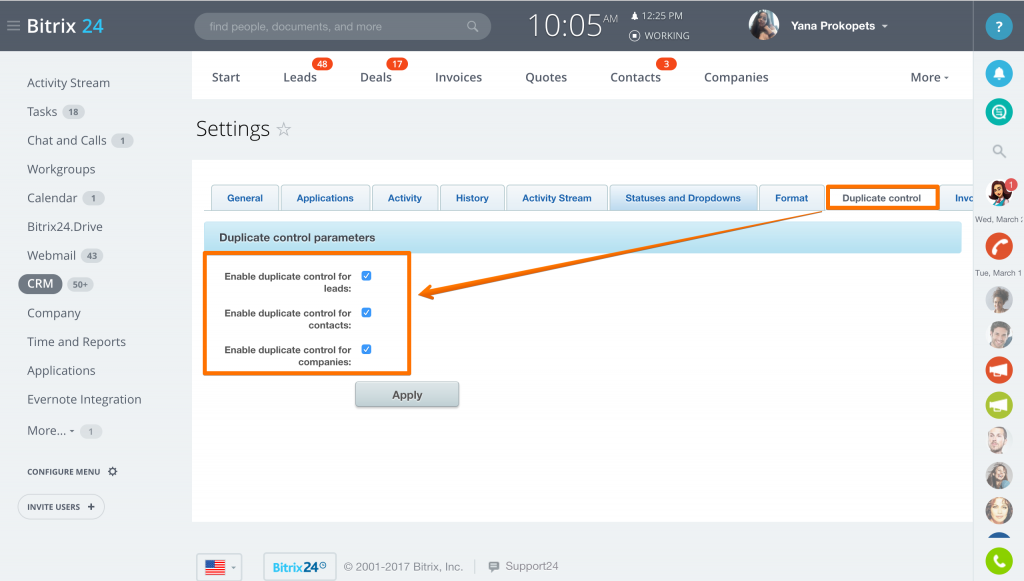Toggle duplicate control for contacts checkbox
The width and height of the screenshot is (1024, 581).
(x=366, y=313)
